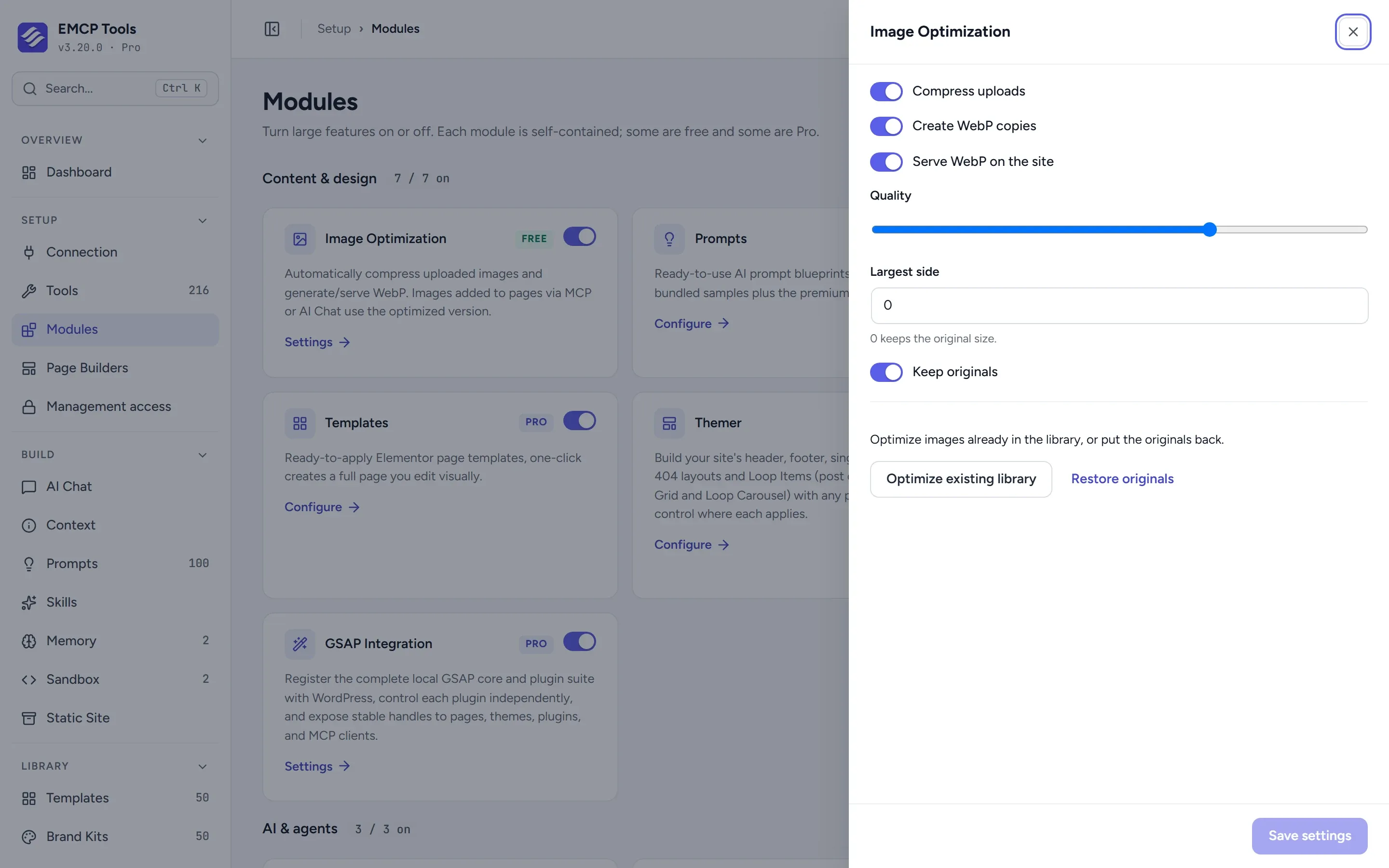Click the Connection plug icon

click(x=29, y=252)
